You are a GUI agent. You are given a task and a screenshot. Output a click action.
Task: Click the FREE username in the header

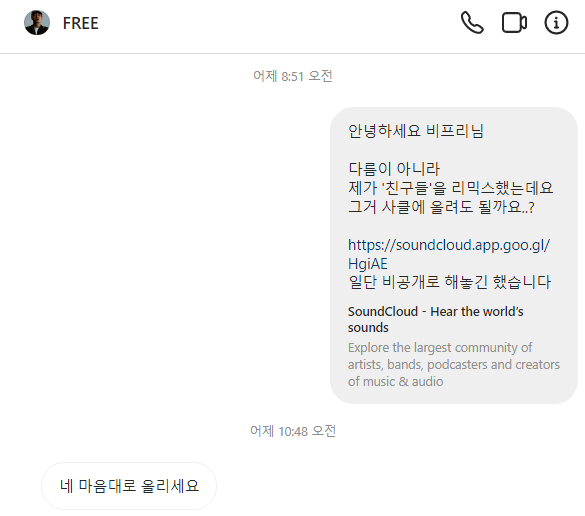(81, 24)
